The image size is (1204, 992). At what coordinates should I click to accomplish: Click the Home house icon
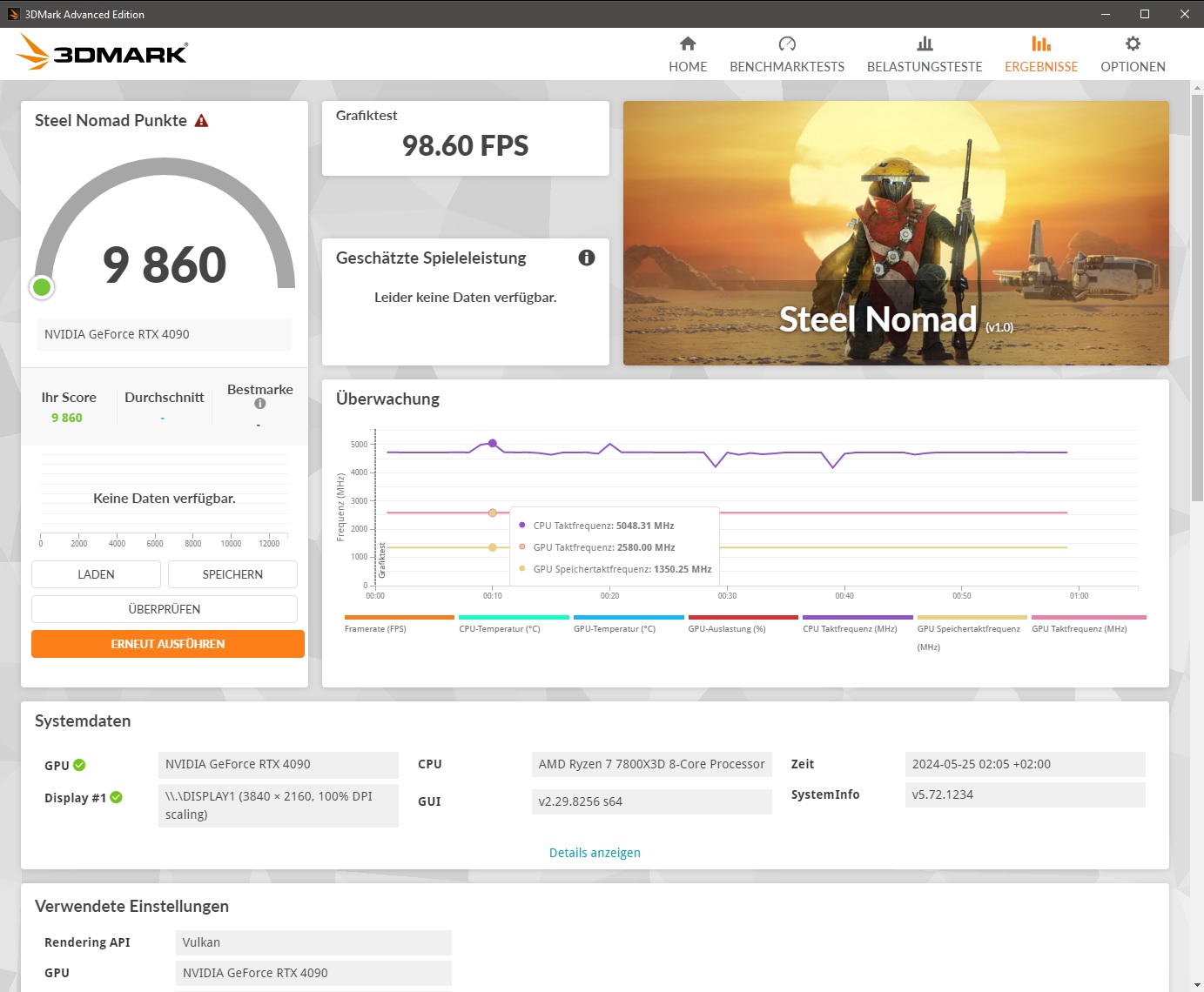(688, 44)
